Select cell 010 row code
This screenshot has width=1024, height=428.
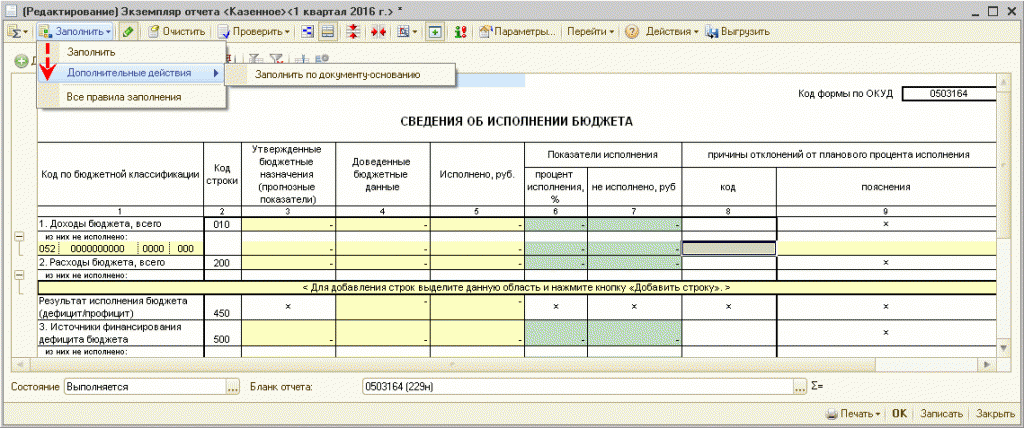pyautogui.click(x=222, y=225)
